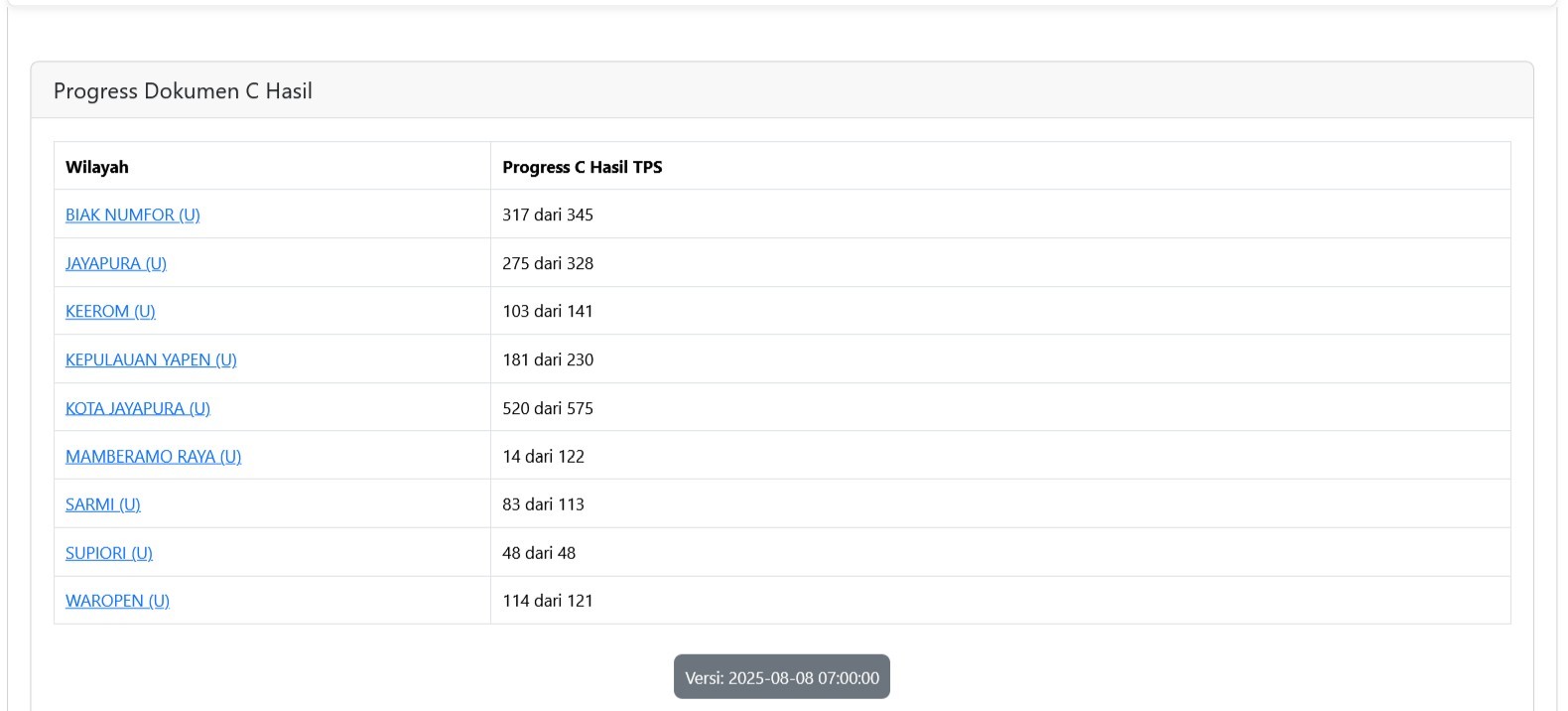
Task: Click the Progress Dokumen C Hasil header
Action: click(x=183, y=91)
